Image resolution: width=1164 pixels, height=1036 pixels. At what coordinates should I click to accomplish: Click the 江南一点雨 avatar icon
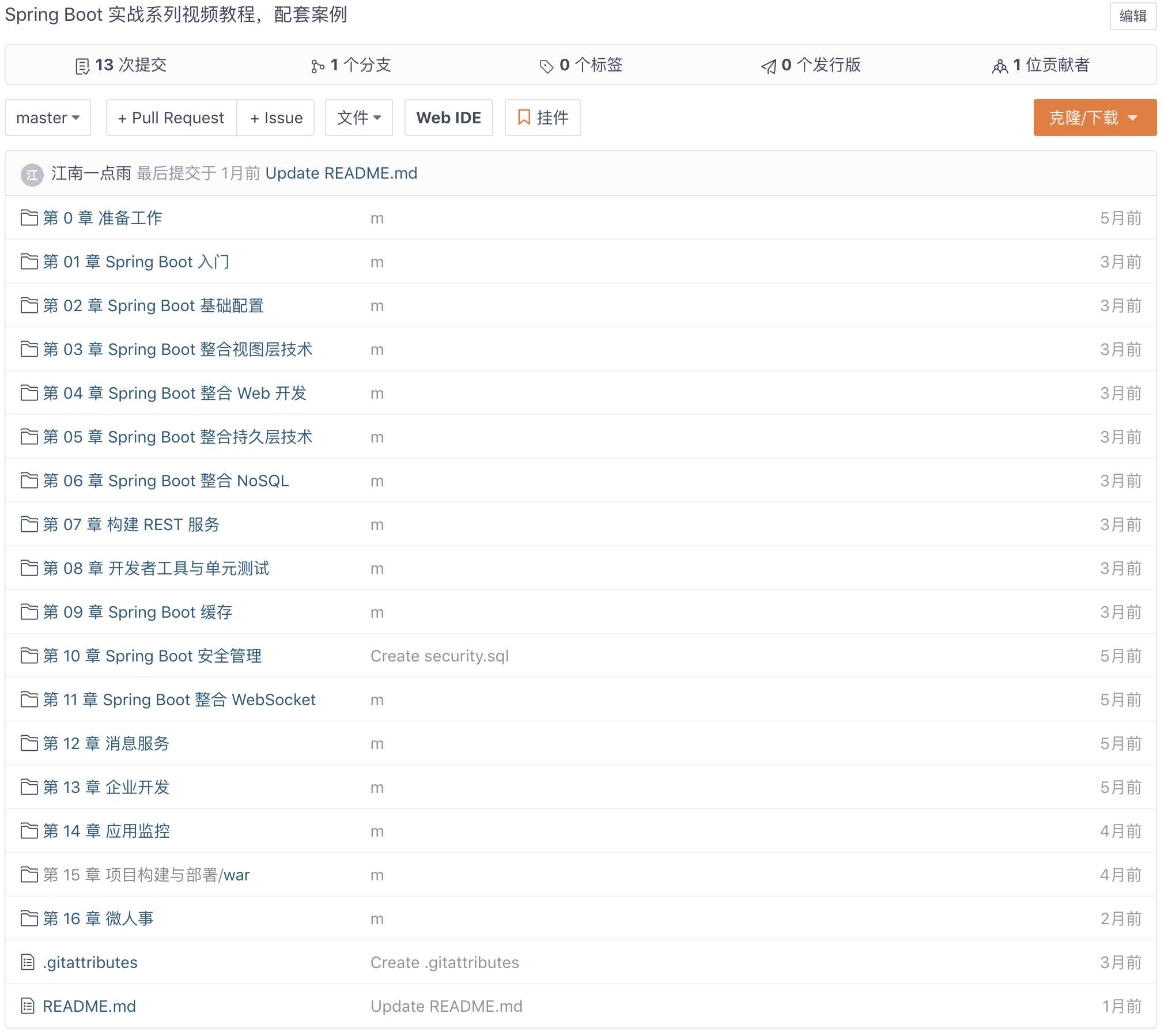click(32, 175)
